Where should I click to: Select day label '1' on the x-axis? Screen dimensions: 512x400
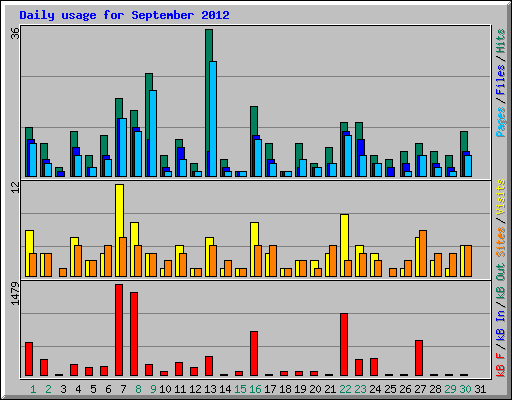click(x=33, y=389)
